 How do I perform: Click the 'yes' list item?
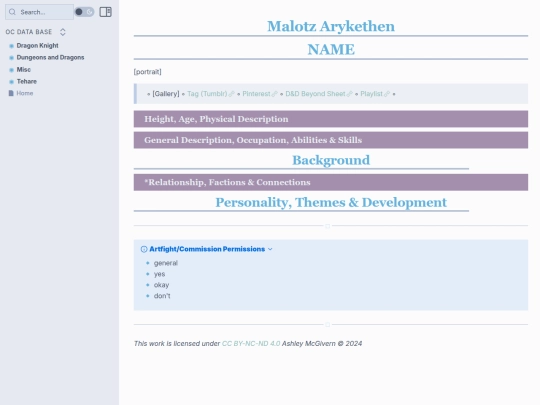click(159, 274)
